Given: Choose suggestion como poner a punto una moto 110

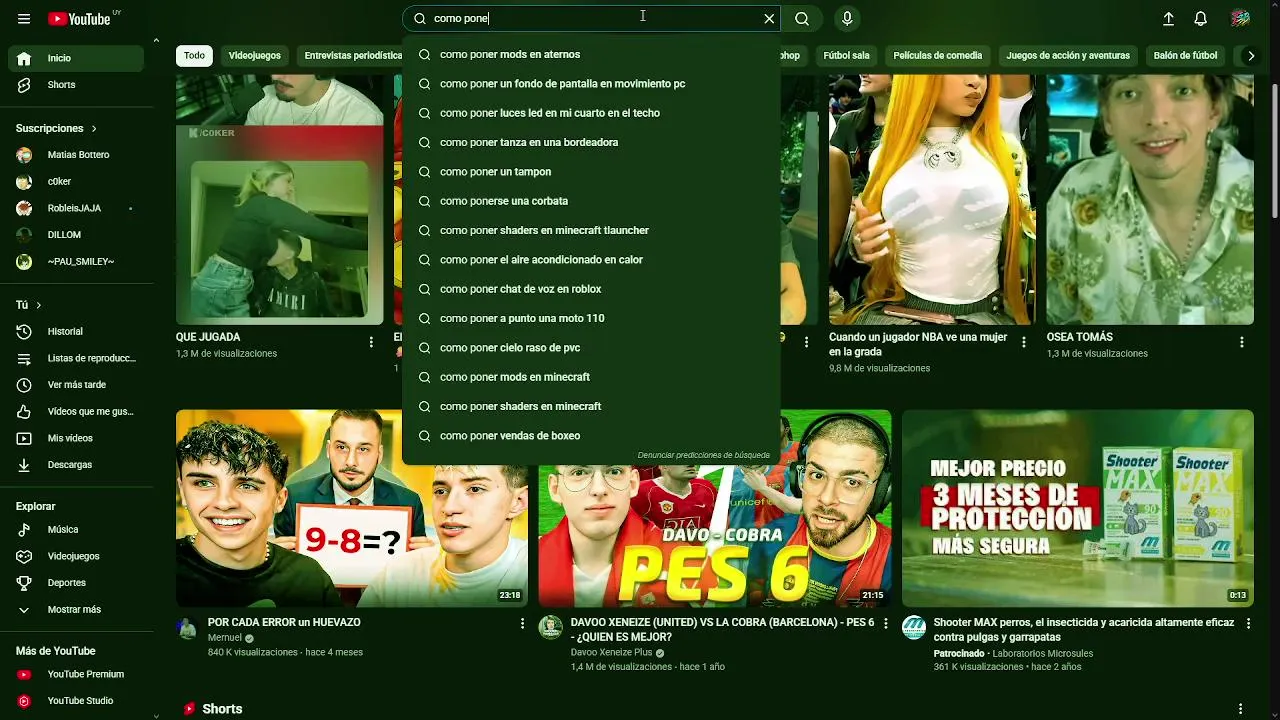Looking at the screenshot, I should (591, 319).
